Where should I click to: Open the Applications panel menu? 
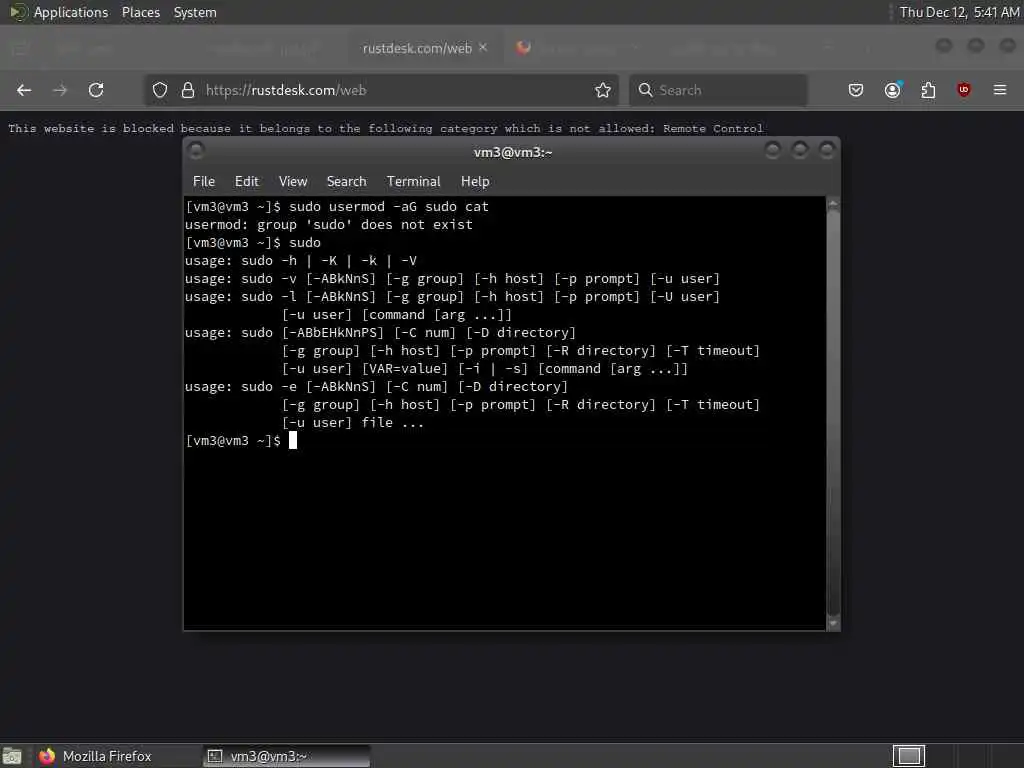coord(71,12)
